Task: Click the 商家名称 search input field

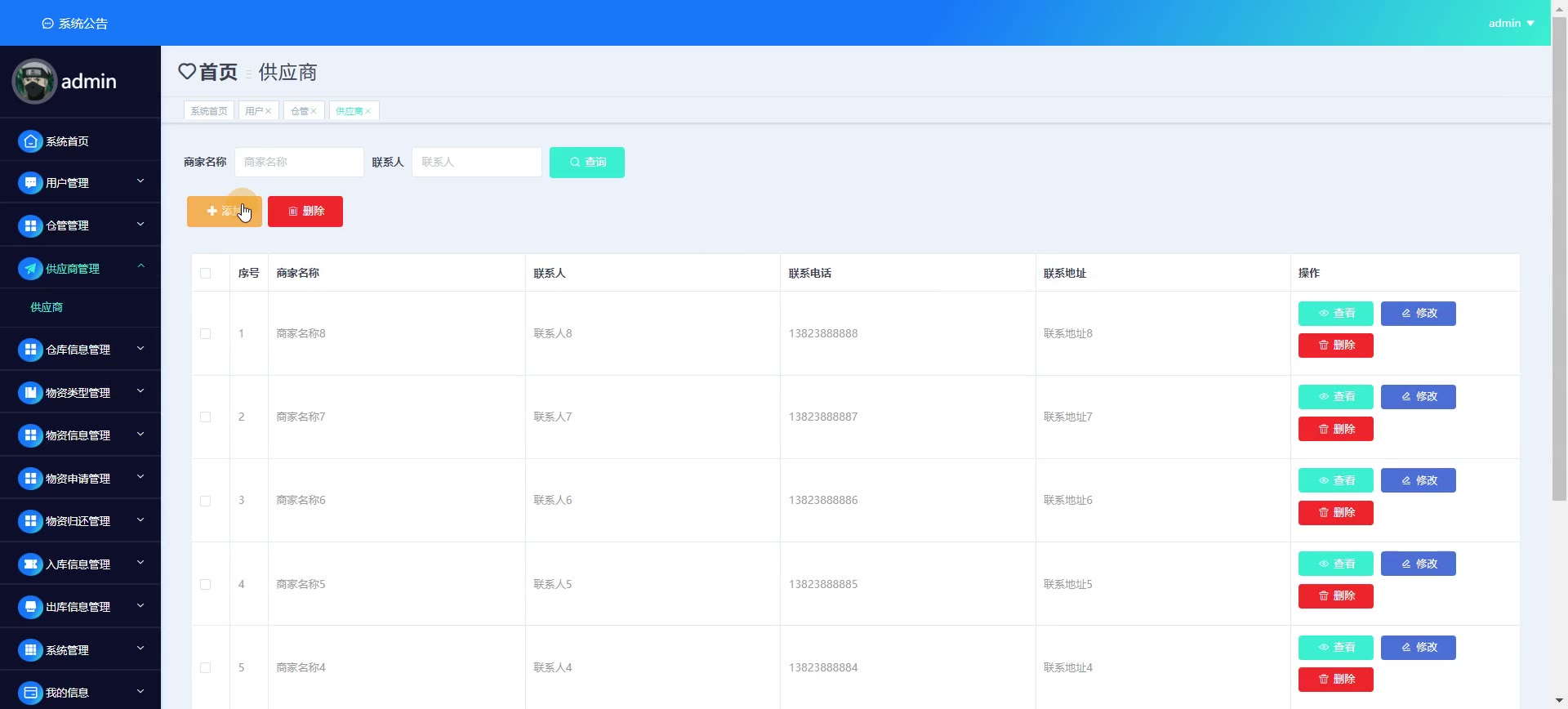Action: tap(299, 163)
